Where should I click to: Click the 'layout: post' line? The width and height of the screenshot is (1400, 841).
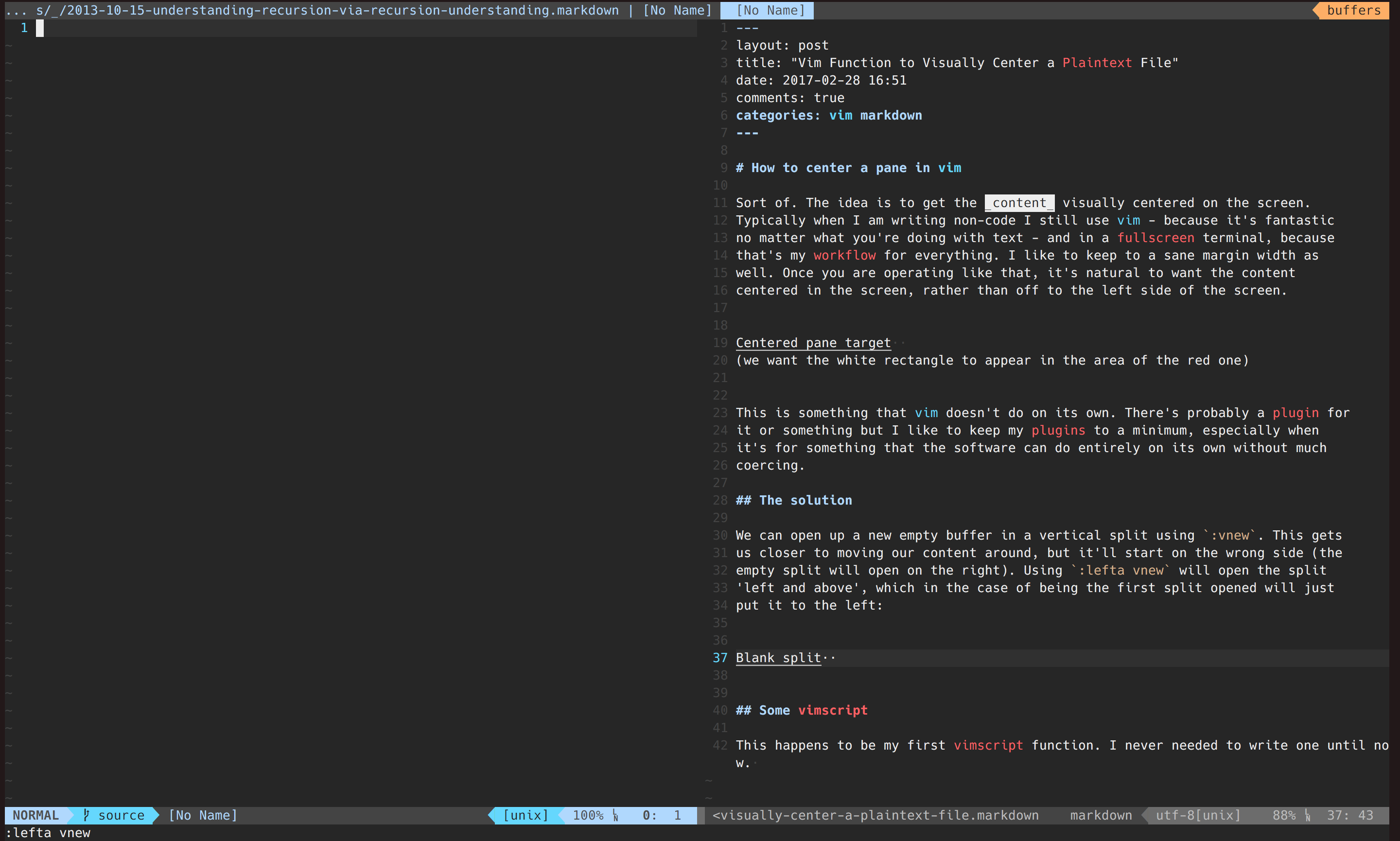(x=782, y=45)
